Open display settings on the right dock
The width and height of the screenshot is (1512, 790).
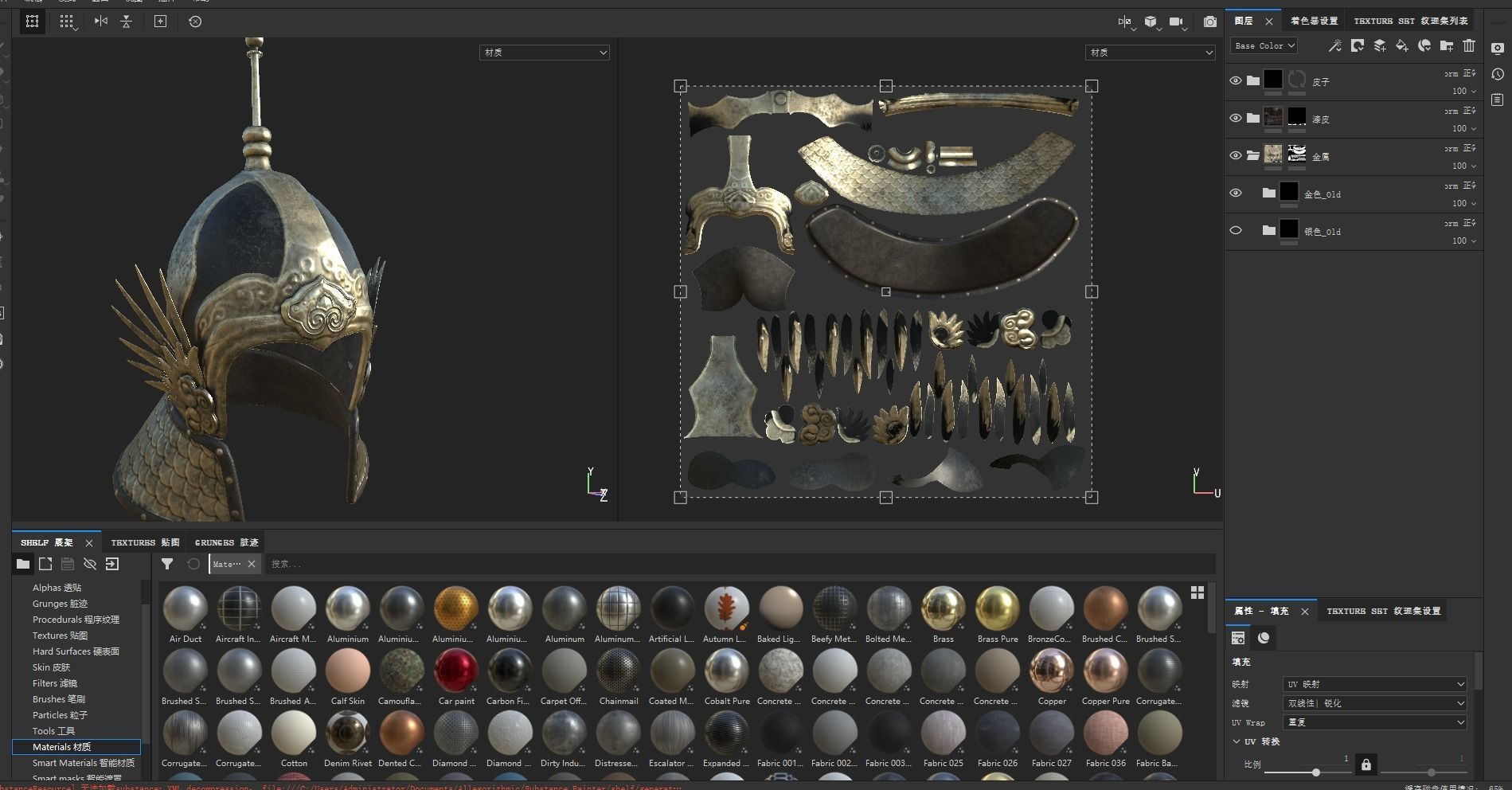(x=1498, y=49)
